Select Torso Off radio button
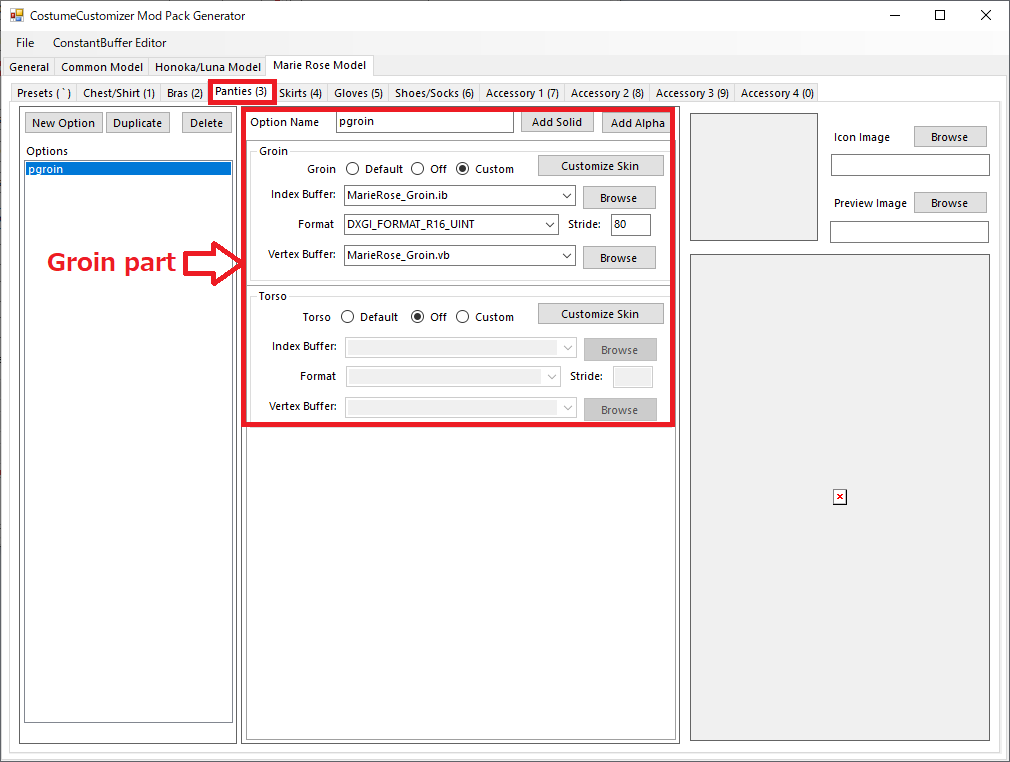Image resolution: width=1010 pixels, height=762 pixels. click(x=417, y=317)
